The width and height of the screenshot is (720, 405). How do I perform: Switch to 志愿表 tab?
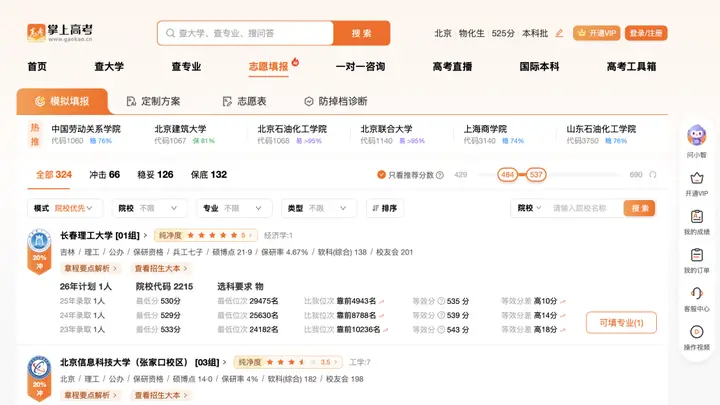pyautogui.click(x=244, y=101)
